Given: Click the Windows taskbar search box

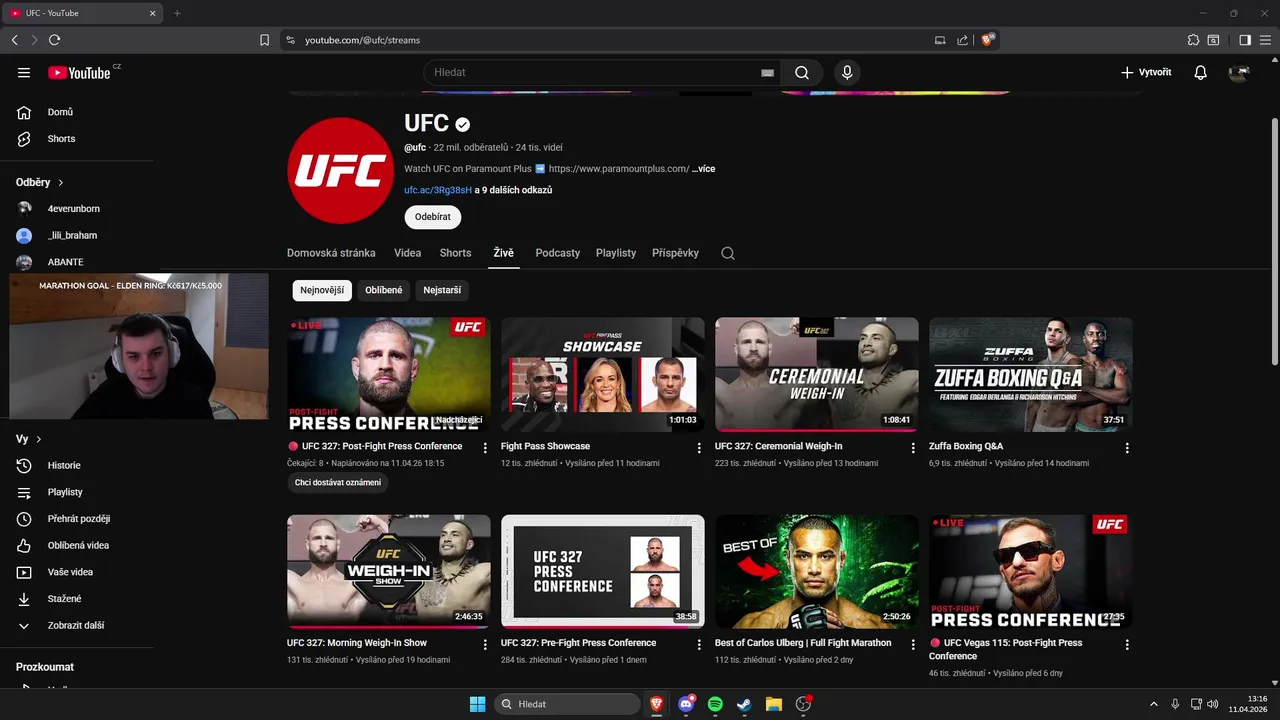Looking at the screenshot, I should pyautogui.click(x=568, y=704).
